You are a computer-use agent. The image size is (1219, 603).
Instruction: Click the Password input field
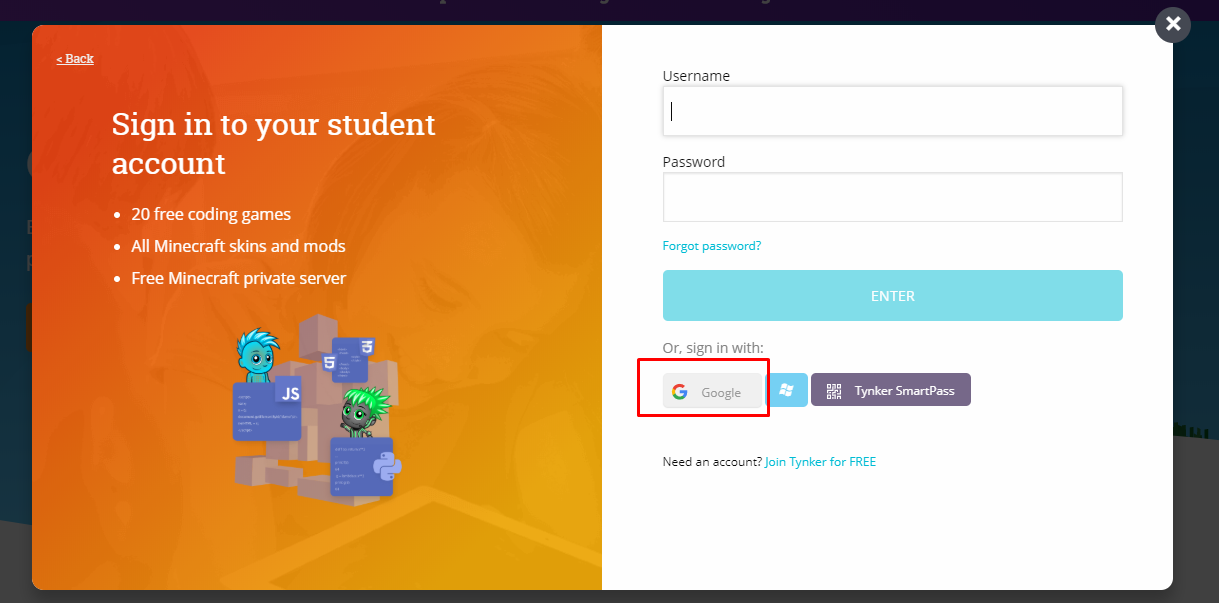pyautogui.click(x=892, y=197)
